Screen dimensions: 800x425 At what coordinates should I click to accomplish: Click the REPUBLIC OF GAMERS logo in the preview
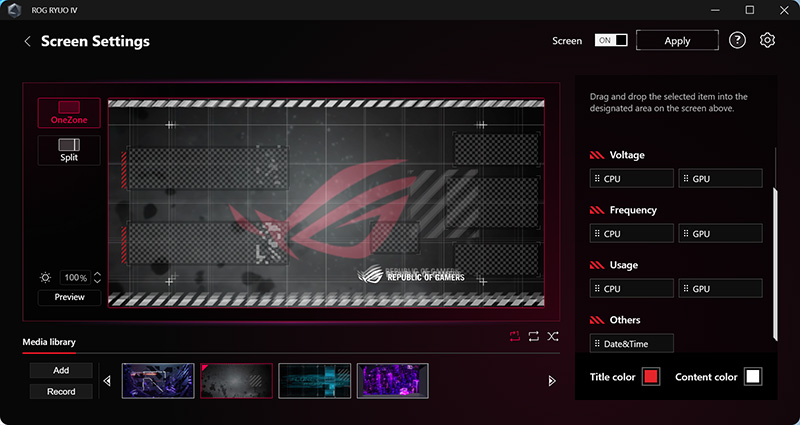411,274
